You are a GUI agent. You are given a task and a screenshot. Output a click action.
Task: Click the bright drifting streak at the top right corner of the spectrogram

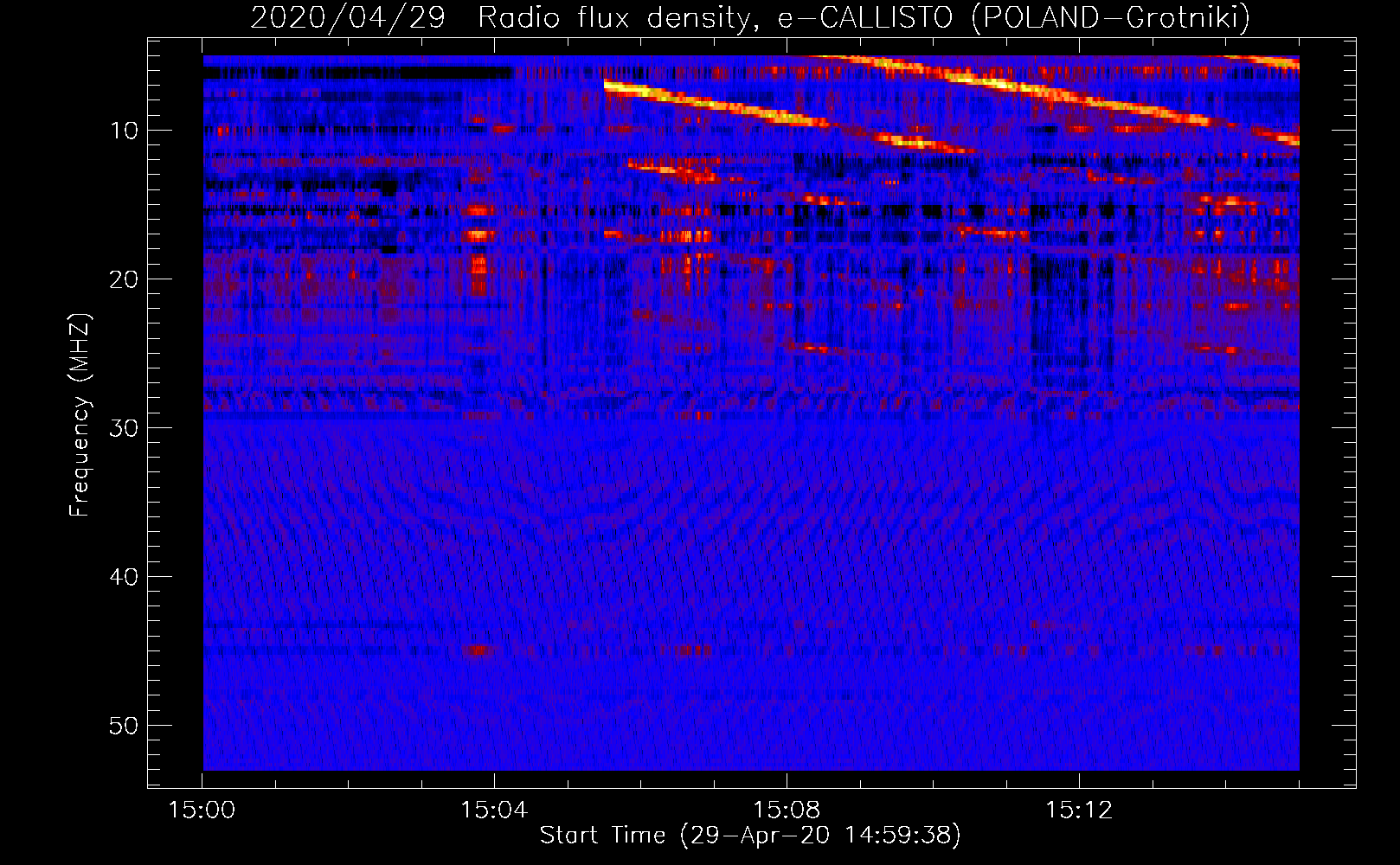(x=1262, y=61)
